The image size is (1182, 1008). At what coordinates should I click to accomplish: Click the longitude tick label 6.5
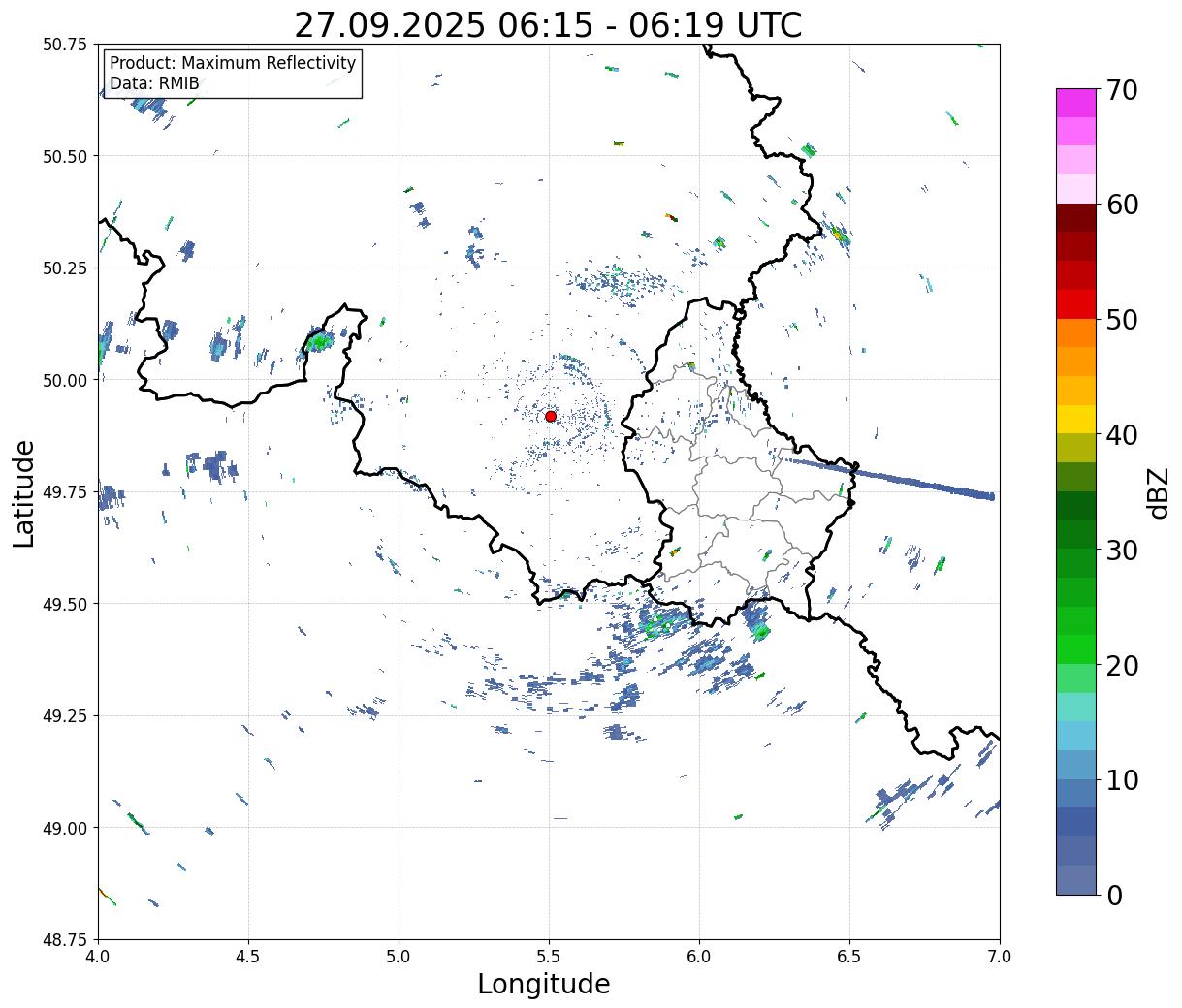tap(849, 957)
